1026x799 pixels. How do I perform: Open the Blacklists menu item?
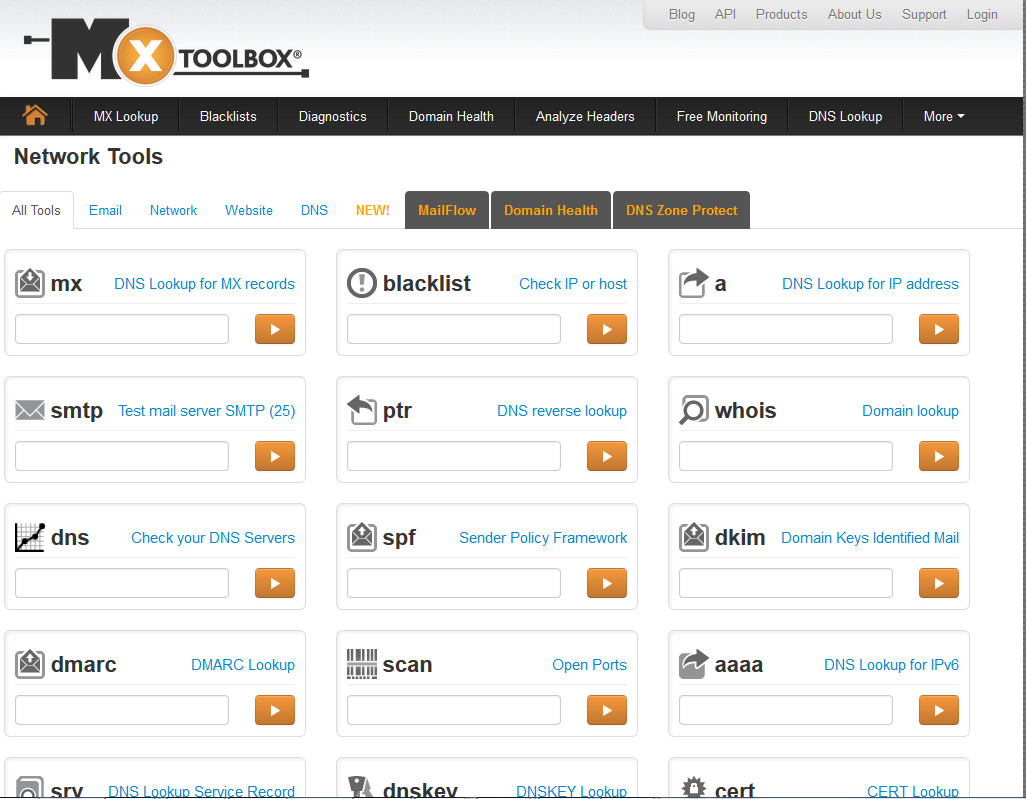[227, 116]
